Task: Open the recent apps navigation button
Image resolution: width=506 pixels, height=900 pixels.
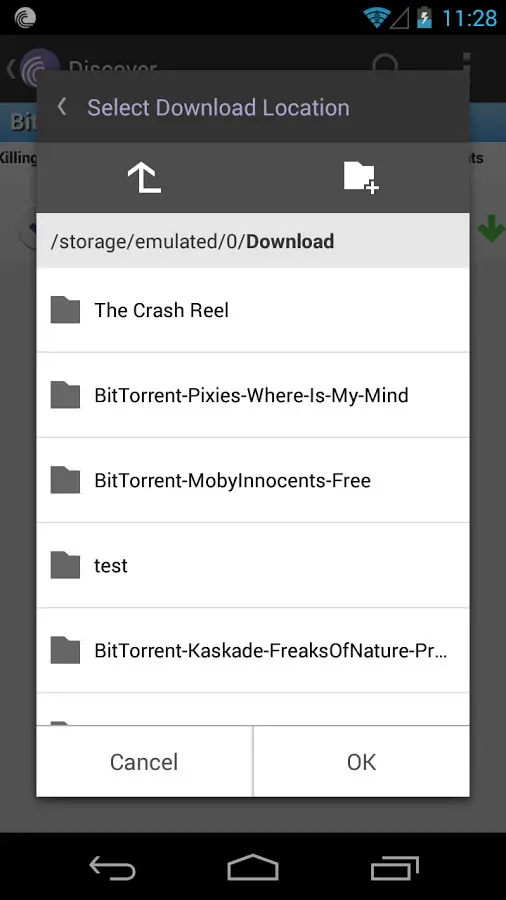Action: [x=394, y=867]
